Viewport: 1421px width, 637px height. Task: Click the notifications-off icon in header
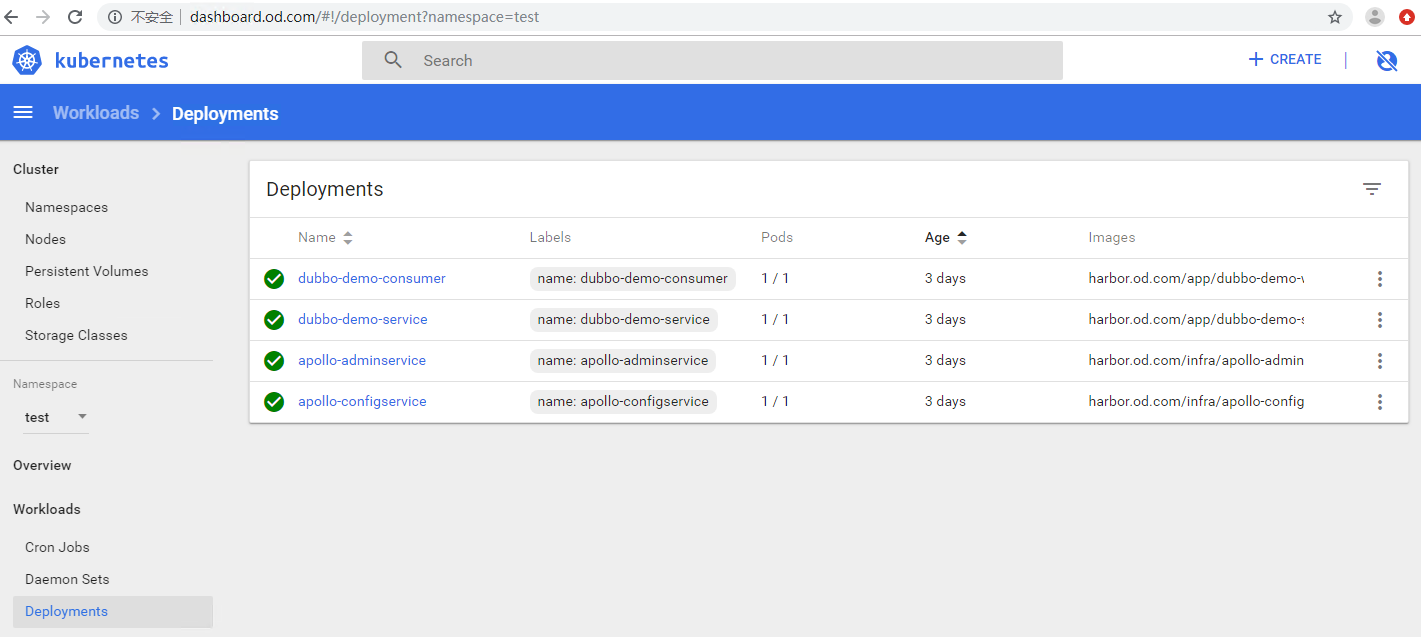[1386, 60]
